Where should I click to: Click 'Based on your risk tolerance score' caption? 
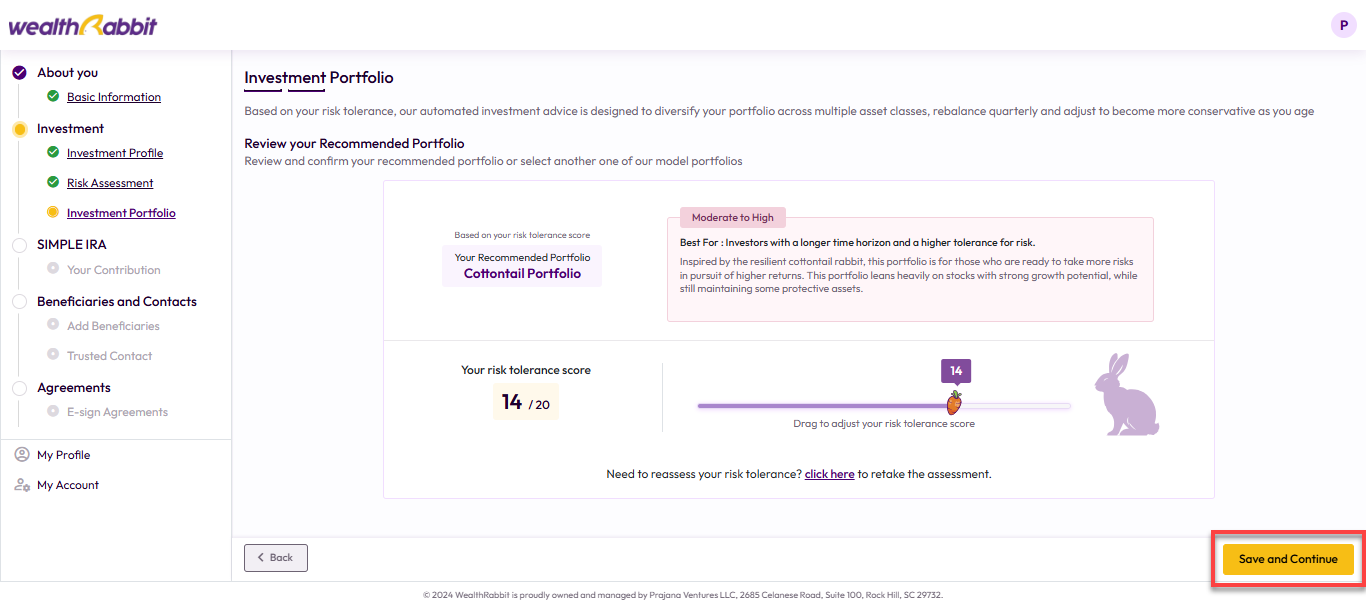[522, 236]
